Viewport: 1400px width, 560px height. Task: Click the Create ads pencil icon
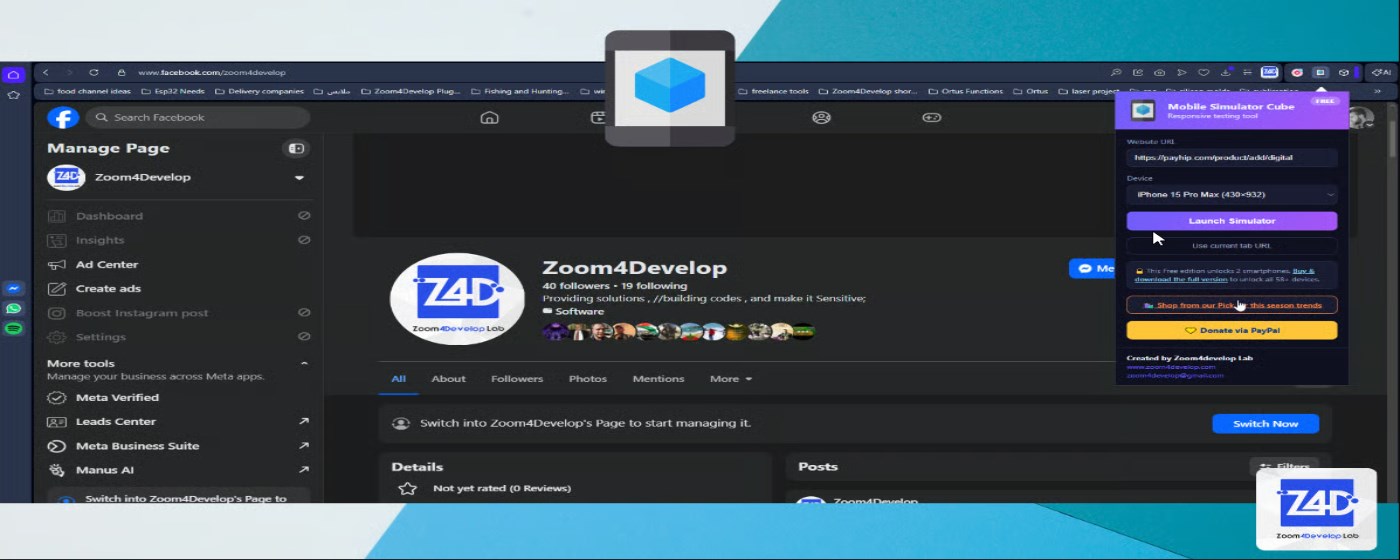(x=56, y=289)
